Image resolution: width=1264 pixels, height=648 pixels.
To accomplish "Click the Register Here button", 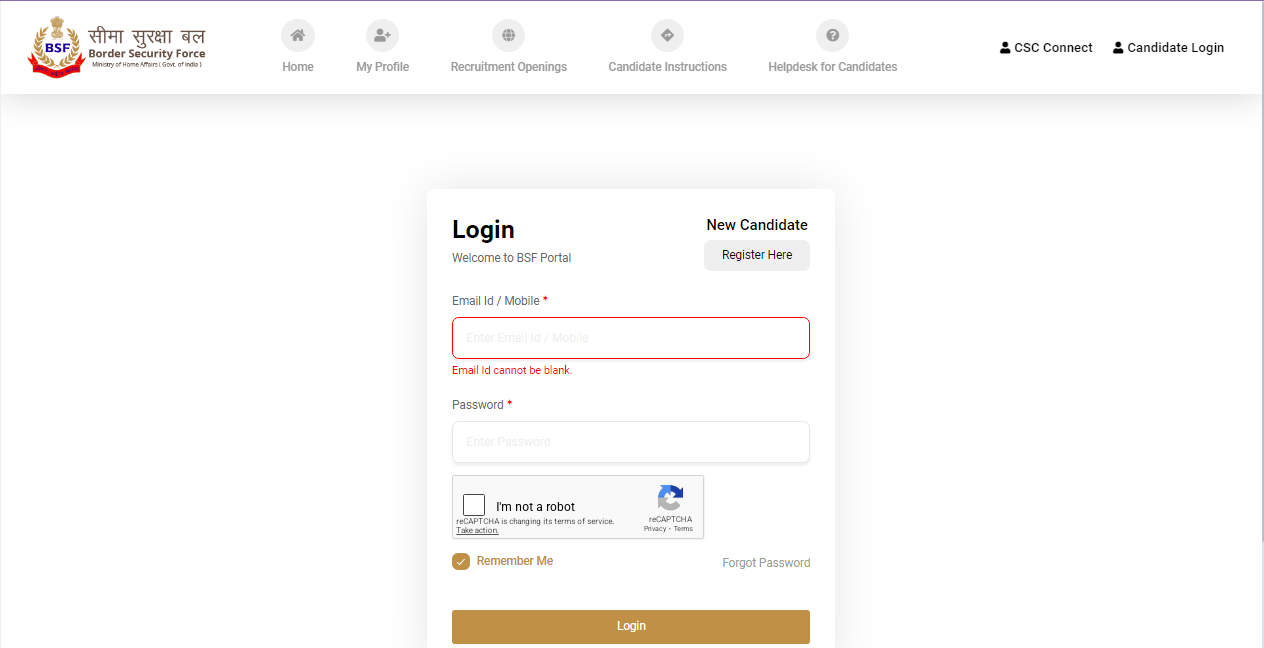I will (x=757, y=255).
